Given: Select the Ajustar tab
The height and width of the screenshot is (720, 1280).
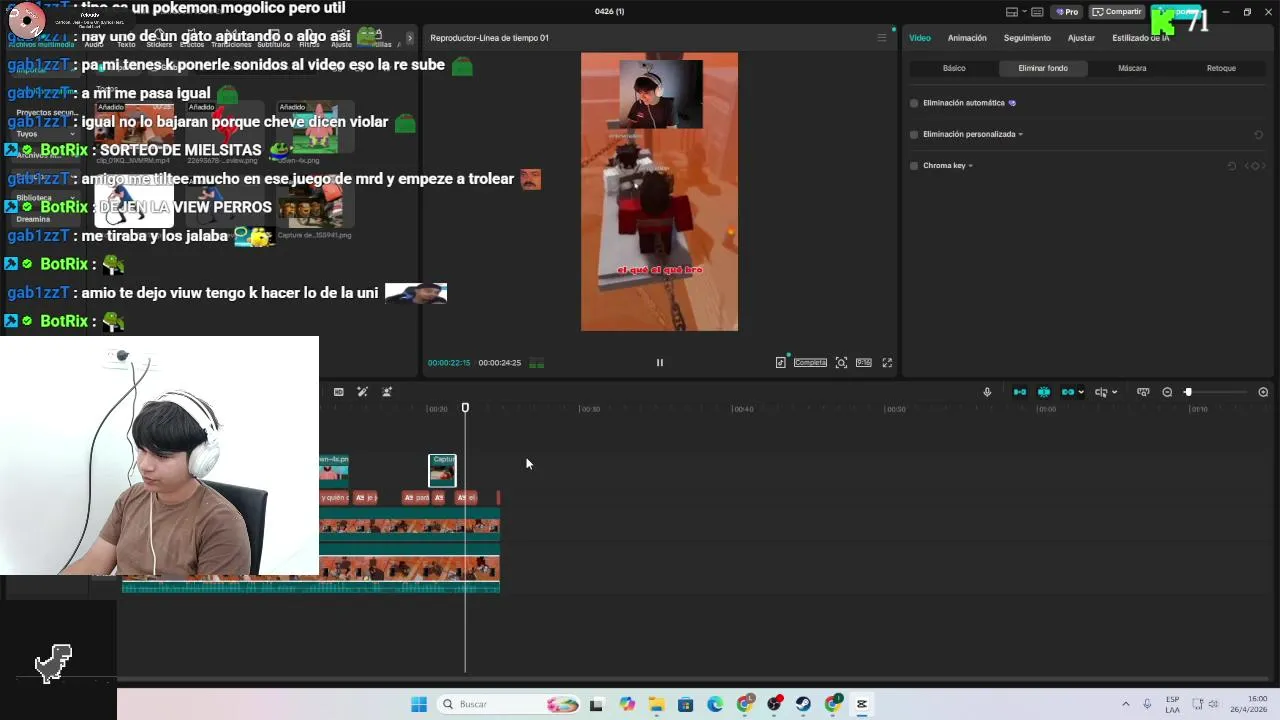Looking at the screenshot, I should pyautogui.click(x=1081, y=38).
